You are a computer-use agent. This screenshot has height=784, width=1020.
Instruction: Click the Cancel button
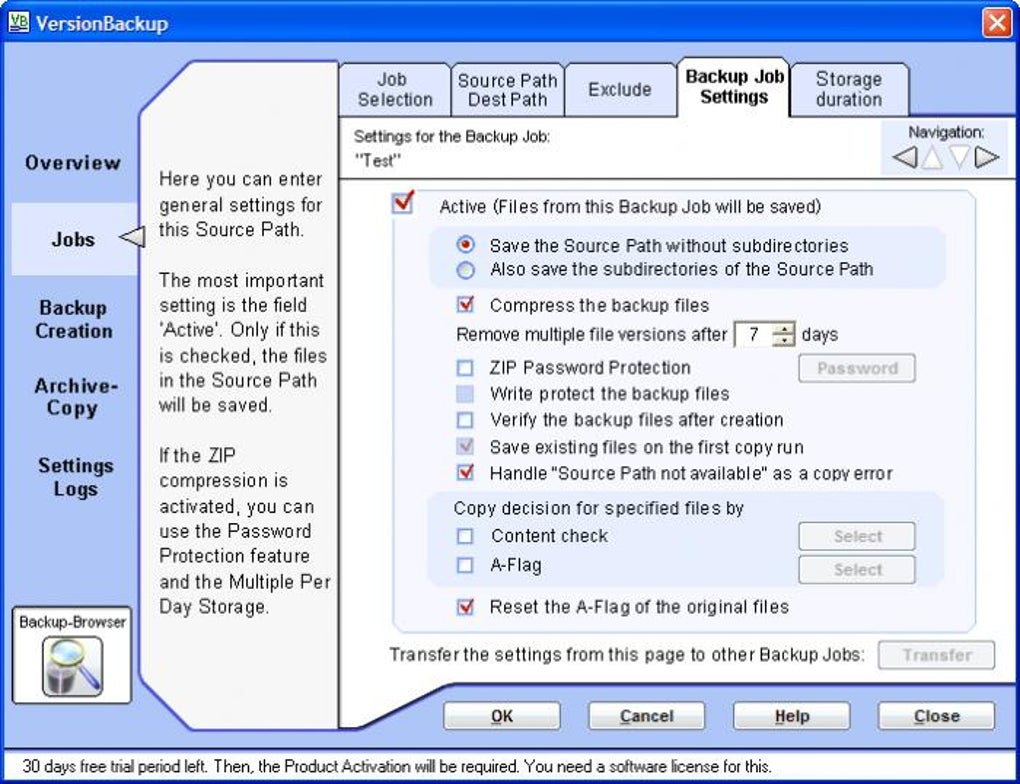coord(647,716)
